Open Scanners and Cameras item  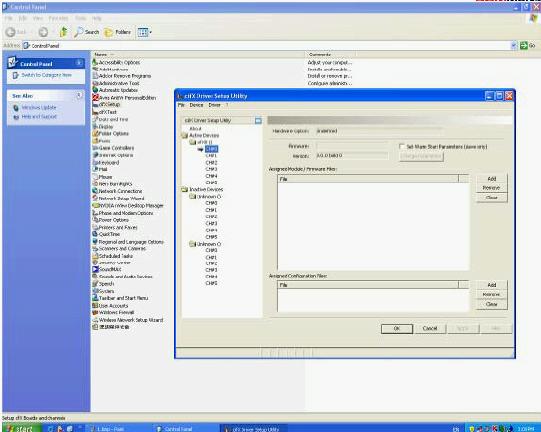[119, 249]
